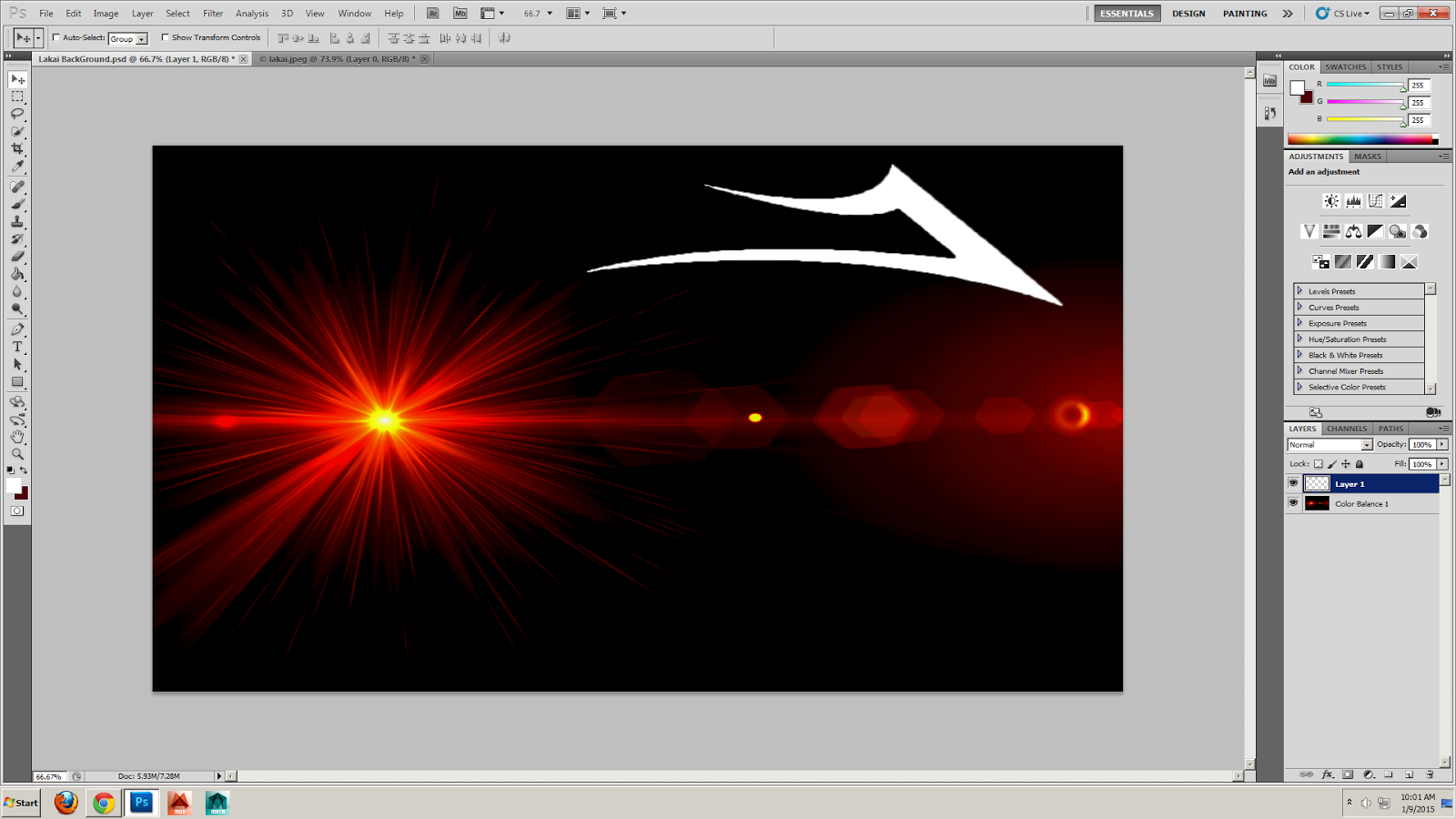This screenshot has width=1456, height=819.
Task: Add a Levels adjustment
Action: point(1353,201)
